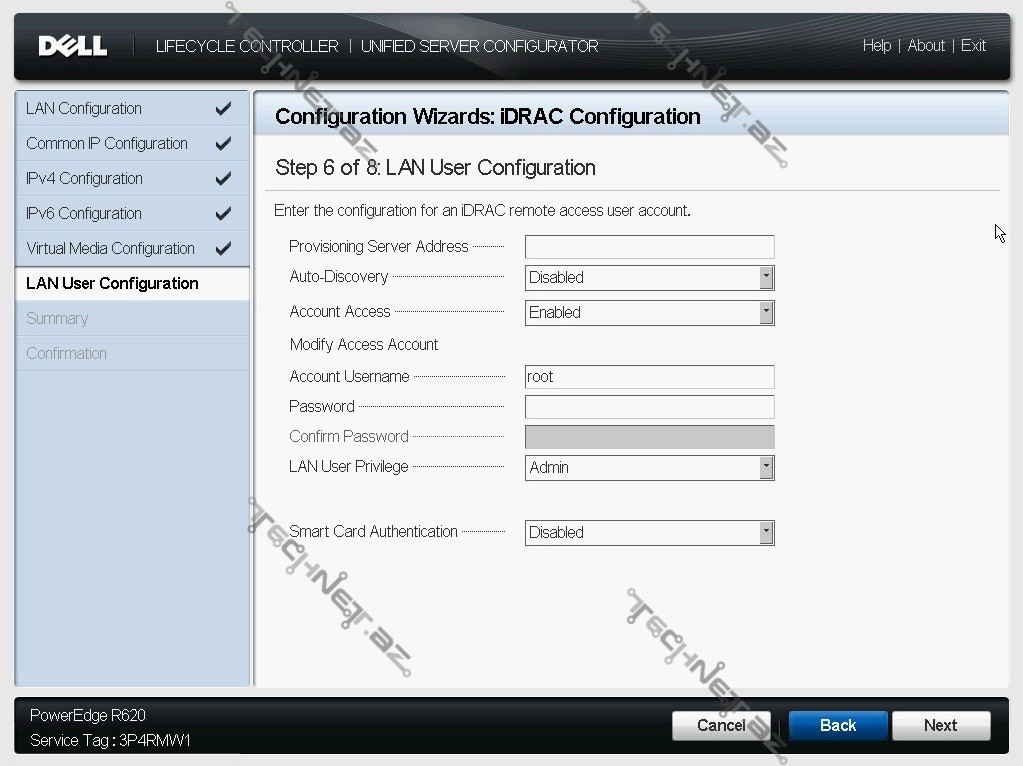
Task: Open the About link in header
Action: tap(926, 46)
